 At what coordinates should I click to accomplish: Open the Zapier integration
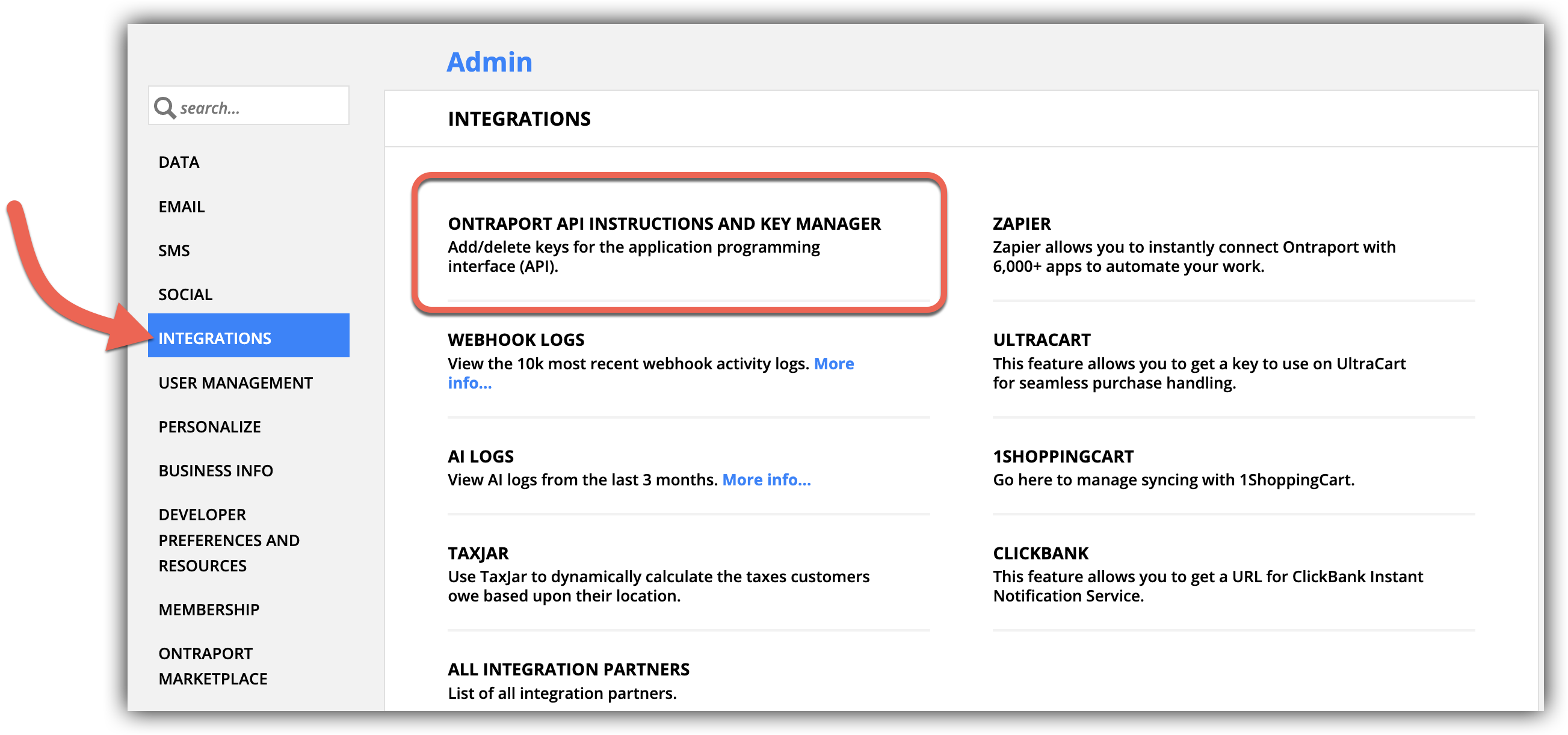[1021, 224]
